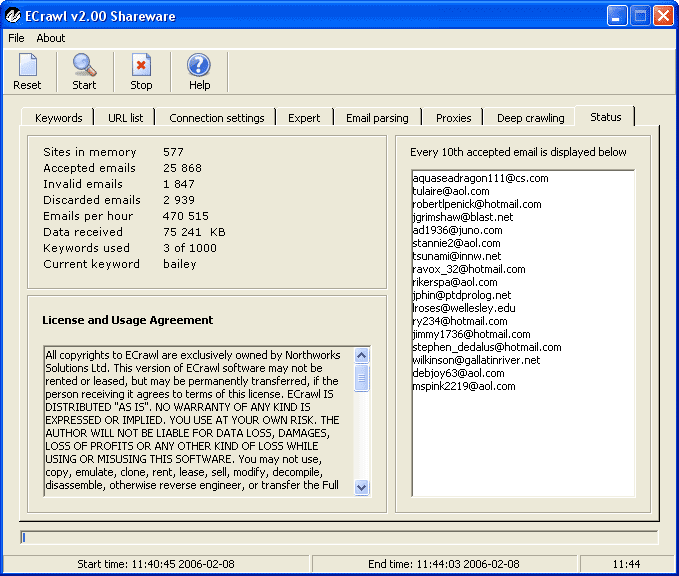The image size is (679, 576).
Task: Select email mspink2219@aol.com
Action: click(x=464, y=386)
